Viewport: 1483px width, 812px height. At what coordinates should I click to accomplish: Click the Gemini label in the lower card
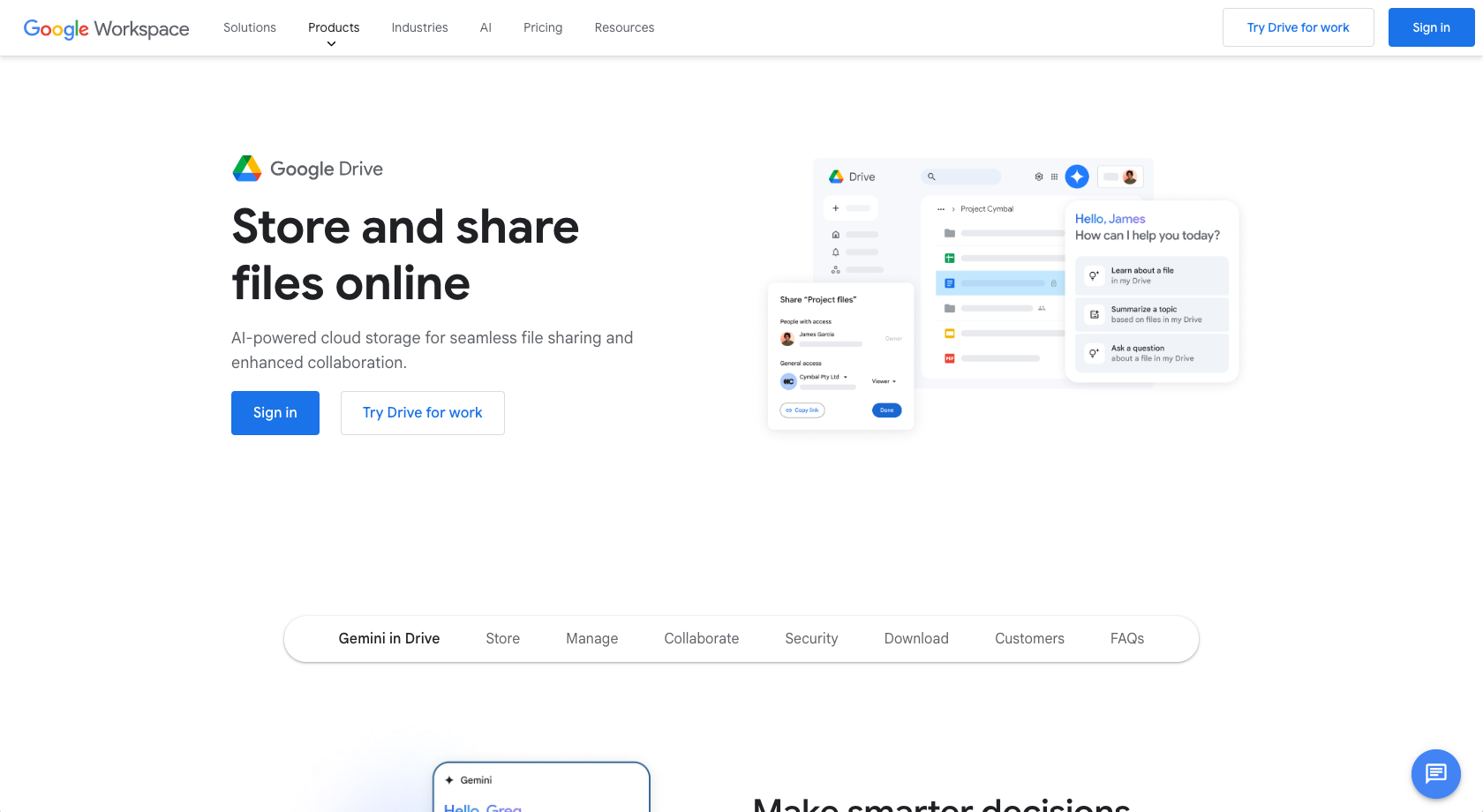coord(476,780)
